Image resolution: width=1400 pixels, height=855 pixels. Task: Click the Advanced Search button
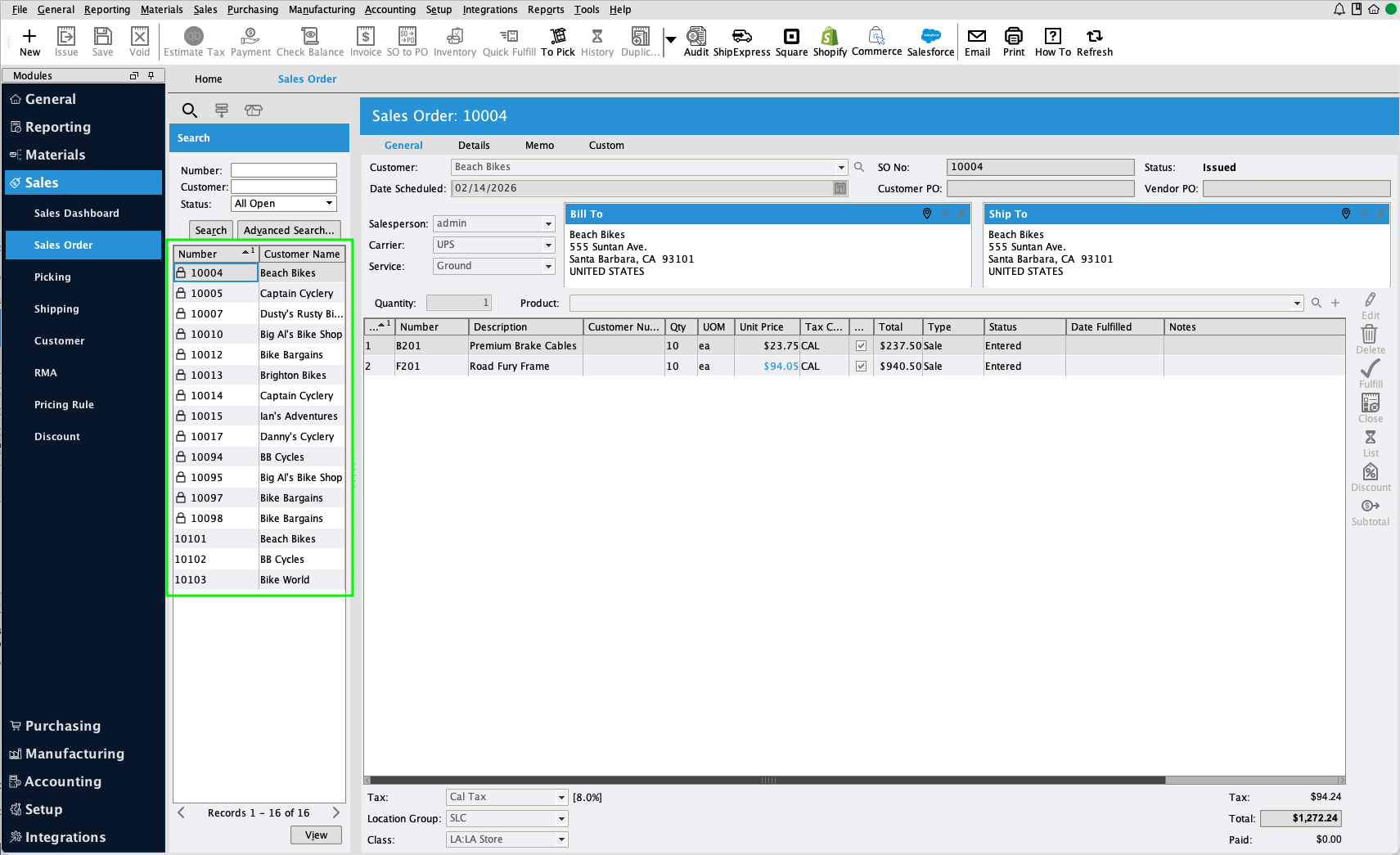click(x=289, y=230)
